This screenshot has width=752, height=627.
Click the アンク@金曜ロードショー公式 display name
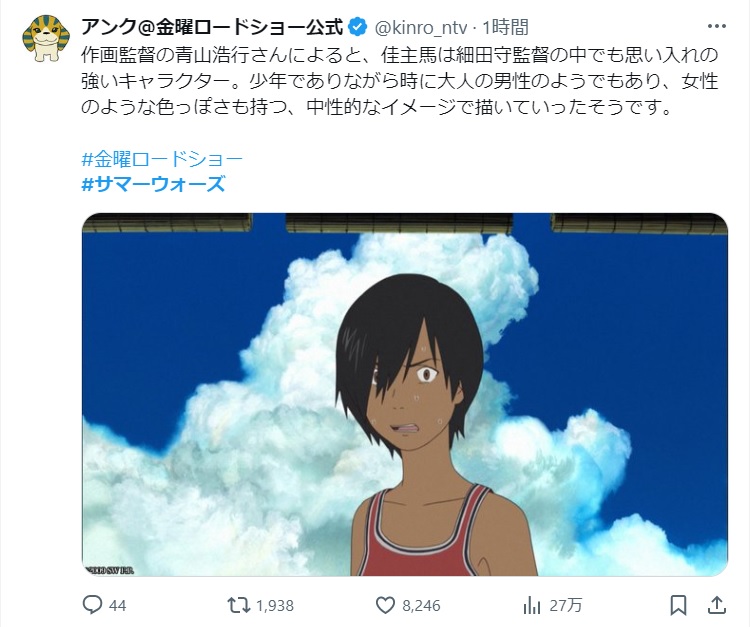(212, 27)
